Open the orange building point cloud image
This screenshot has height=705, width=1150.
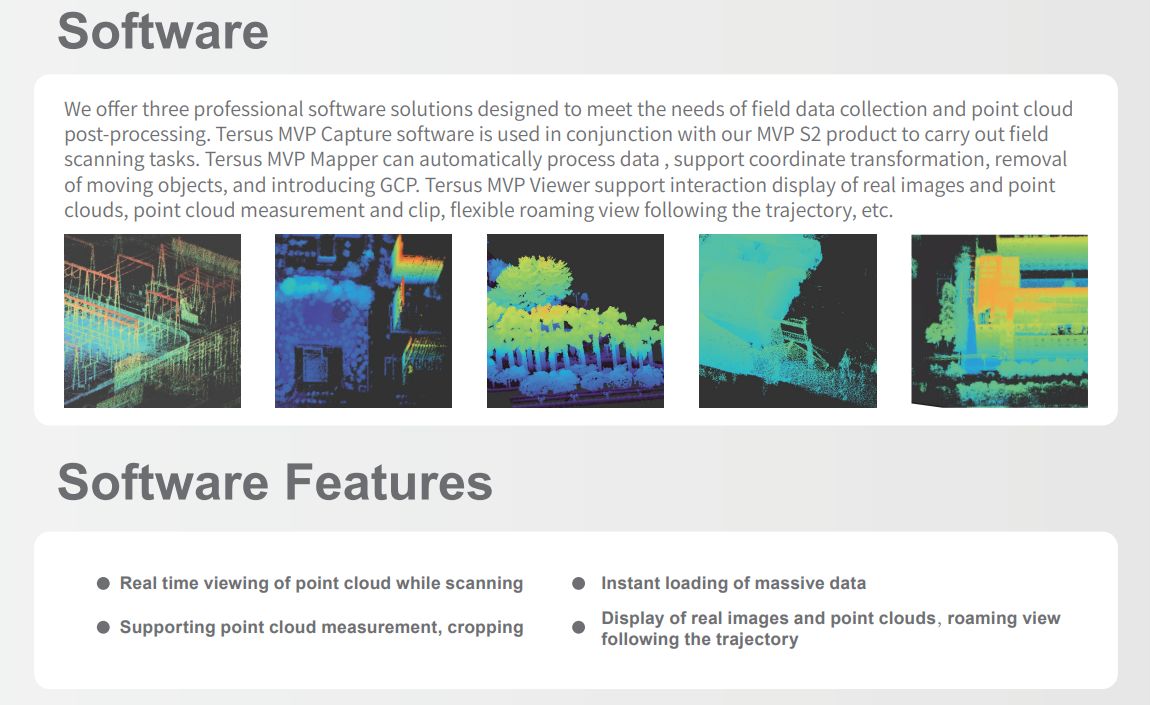(x=999, y=321)
